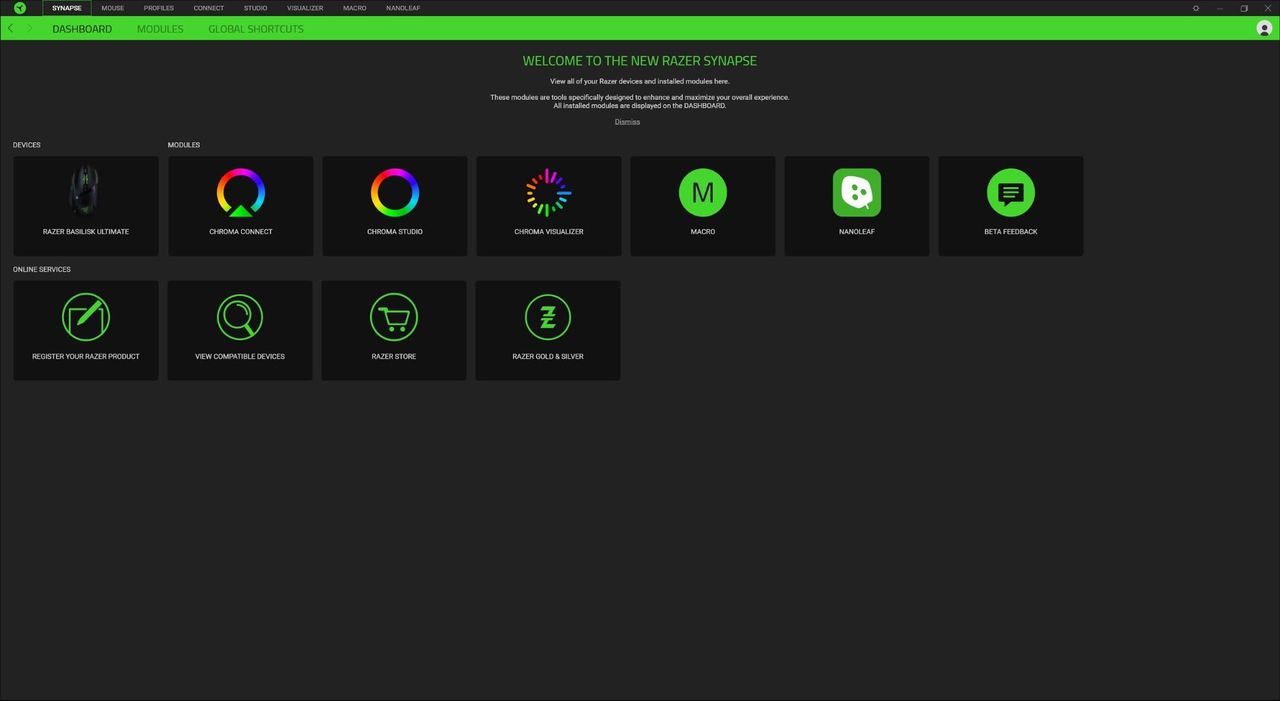Switch to the Studio tab
Image resolution: width=1280 pixels, height=701 pixels.
(x=255, y=8)
